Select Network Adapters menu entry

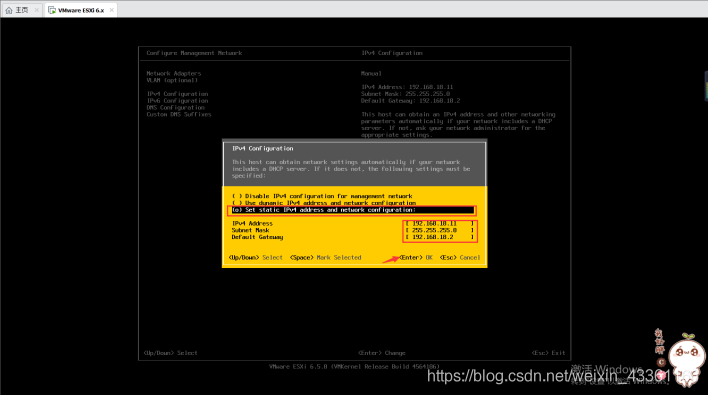174,73
